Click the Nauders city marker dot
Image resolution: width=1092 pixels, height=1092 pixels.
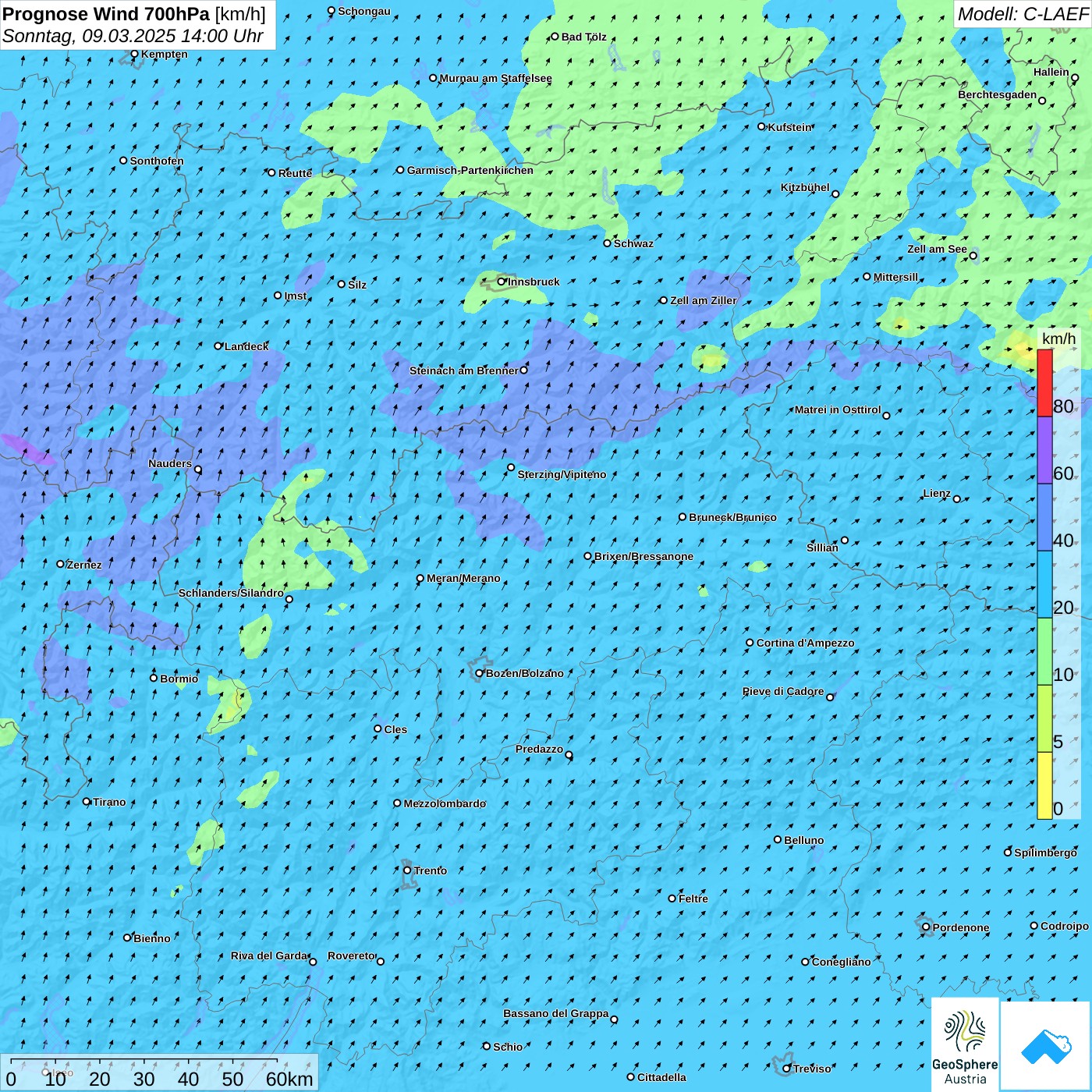pos(198,470)
